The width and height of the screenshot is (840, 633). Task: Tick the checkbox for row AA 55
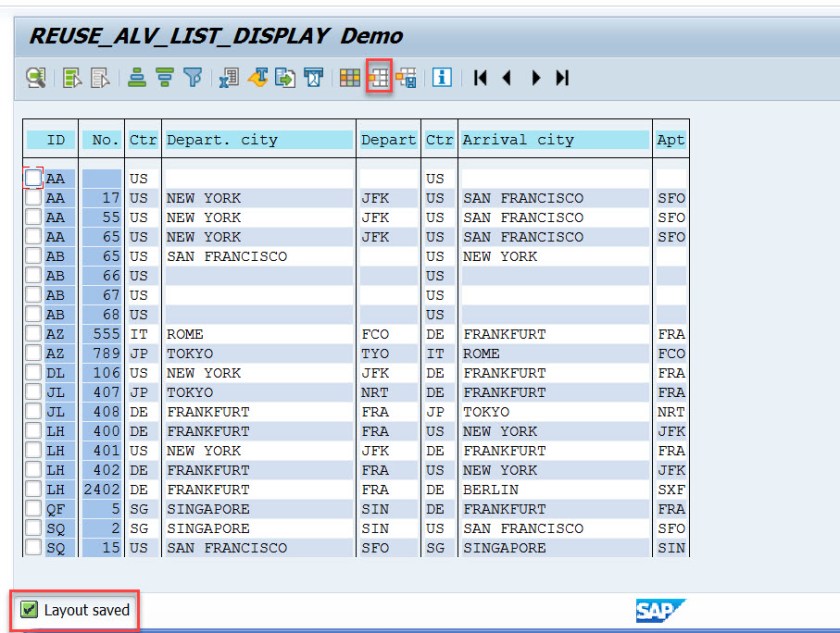(x=33, y=217)
